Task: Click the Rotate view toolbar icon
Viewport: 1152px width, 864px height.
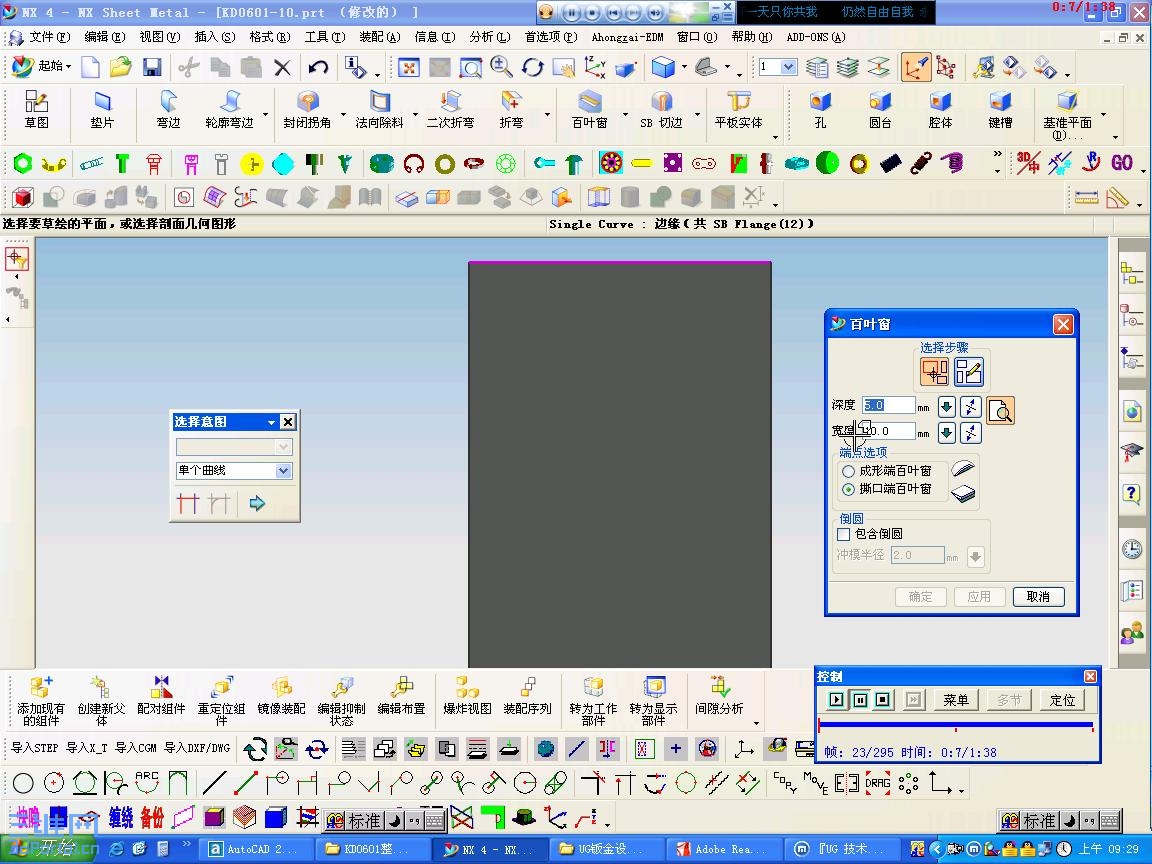Action: click(533, 68)
